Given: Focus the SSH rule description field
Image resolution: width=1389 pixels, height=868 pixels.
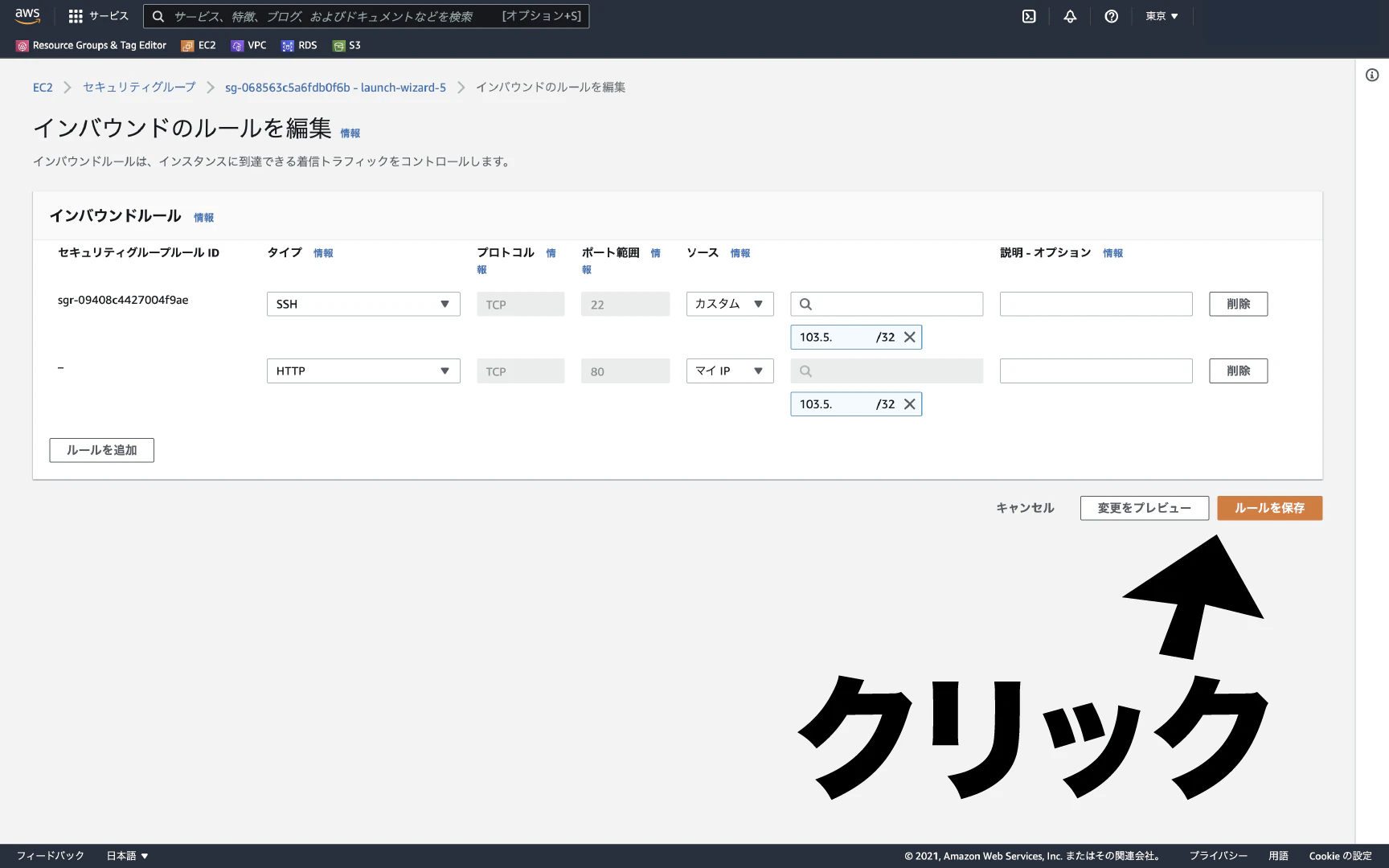Looking at the screenshot, I should [x=1096, y=304].
